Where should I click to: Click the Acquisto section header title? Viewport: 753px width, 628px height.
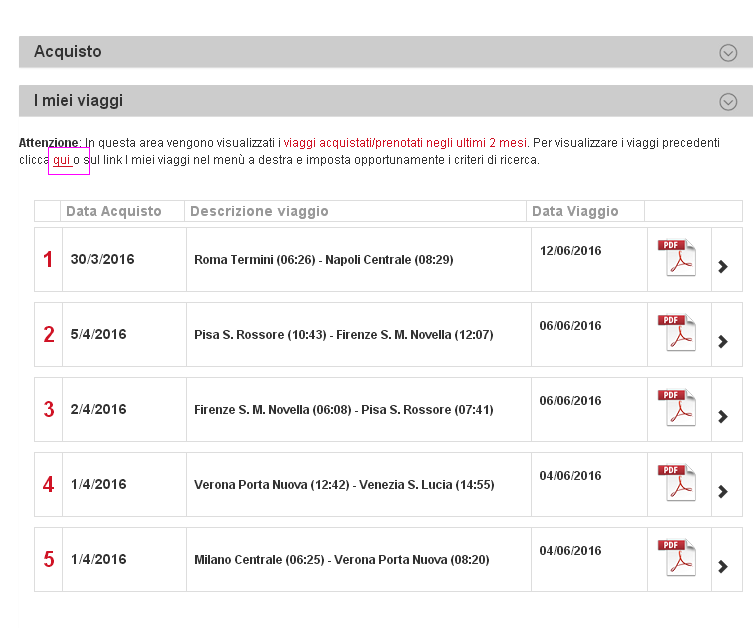click(x=68, y=51)
